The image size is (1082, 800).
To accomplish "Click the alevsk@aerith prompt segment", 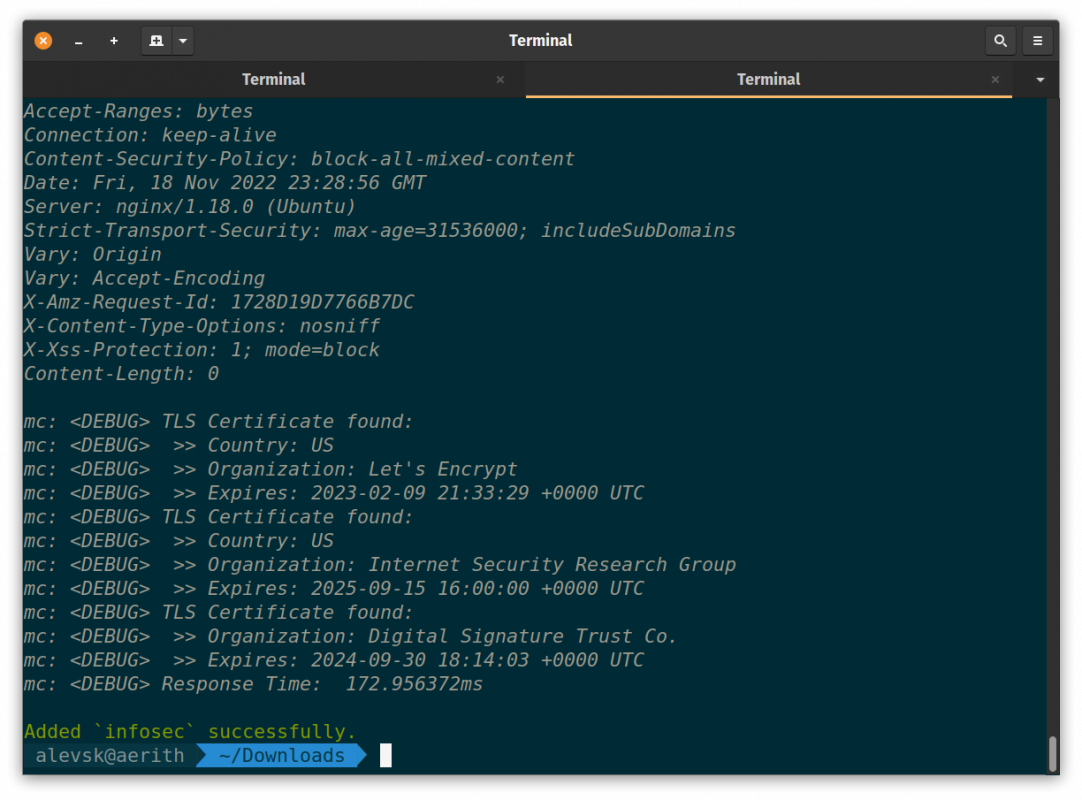I will 110,756.
